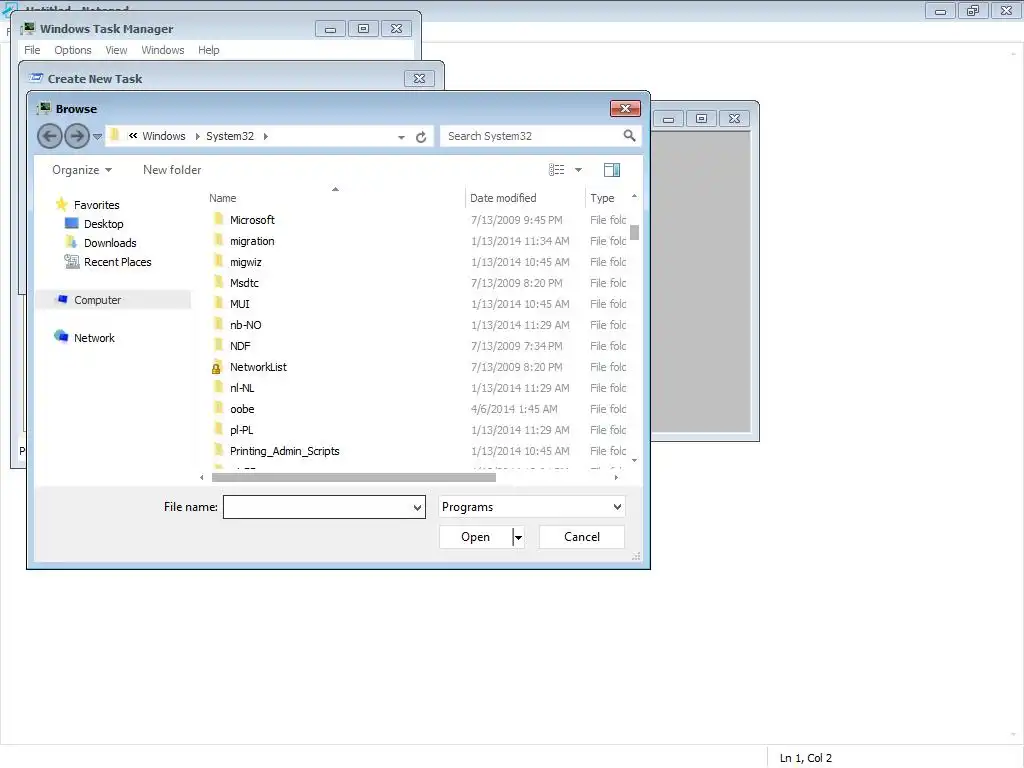Click scroll down arrow of file list

tap(634, 460)
